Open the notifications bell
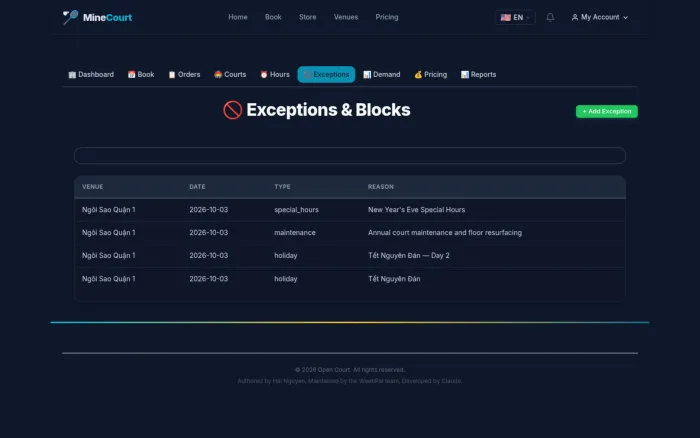The width and height of the screenshot is (700, 438). (x=550, y=17)
